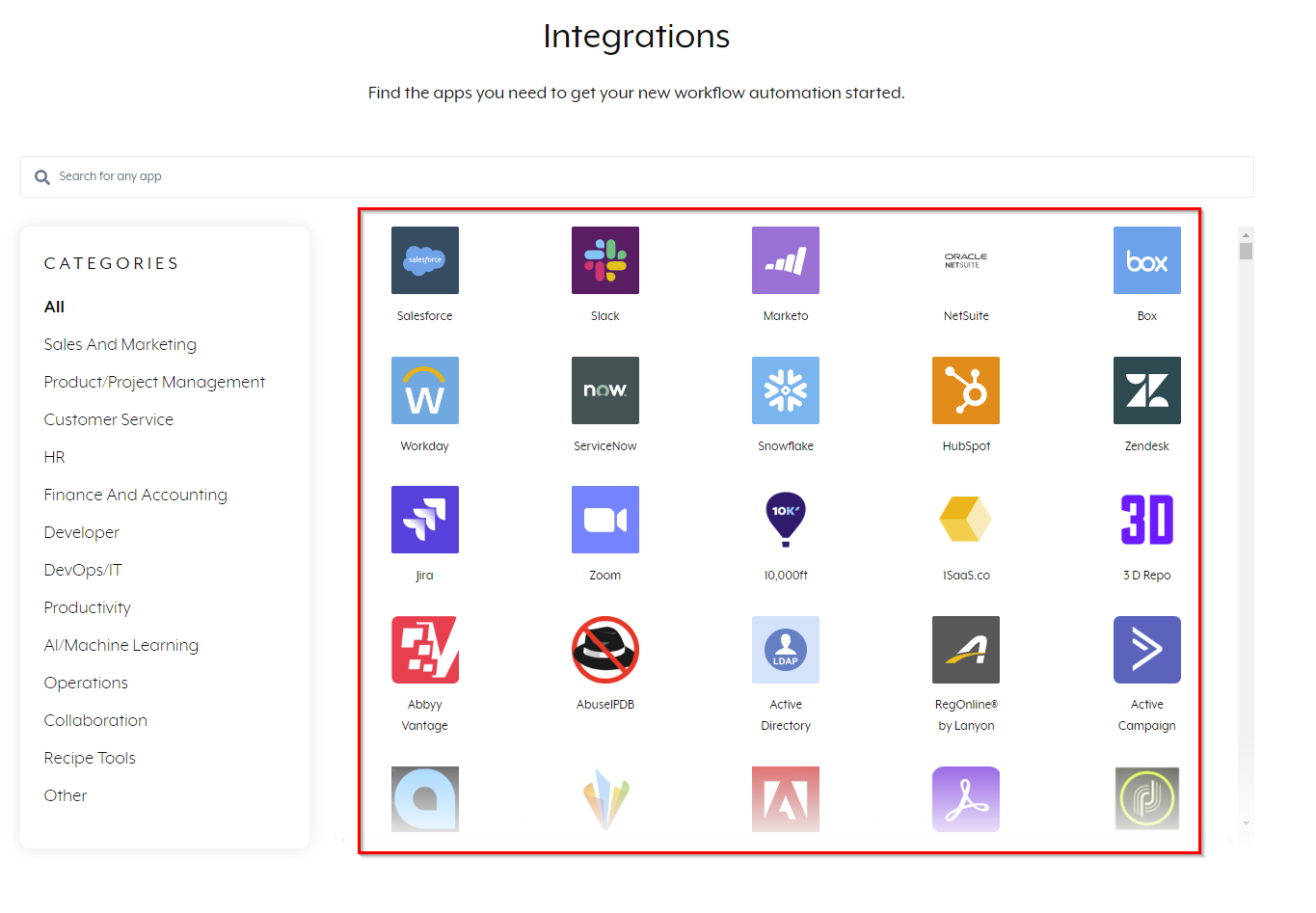Open the ServiceNow integration icon

pyautogui.click(x=604, y=390)
